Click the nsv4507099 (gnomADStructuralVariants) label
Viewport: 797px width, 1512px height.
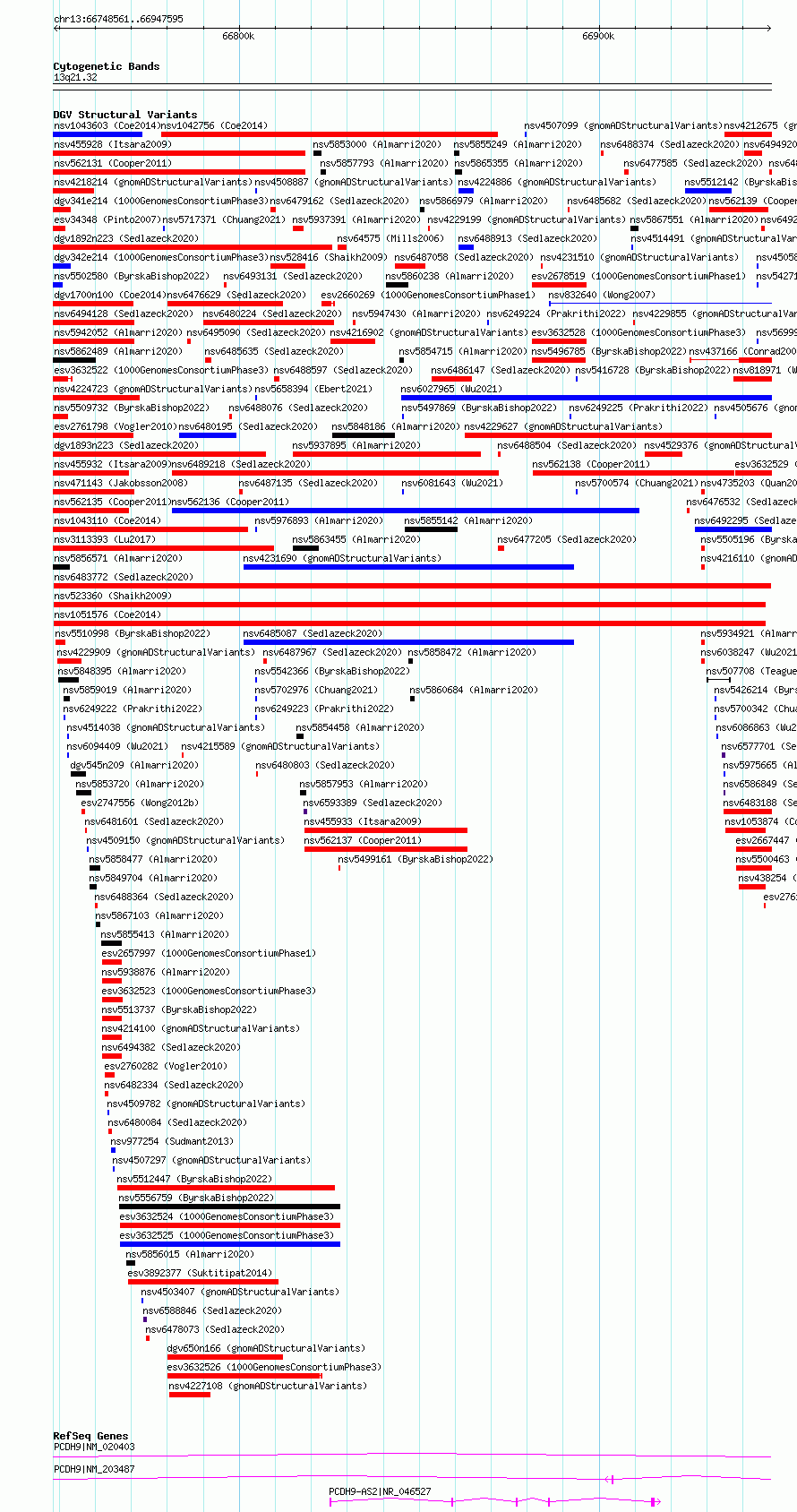pos(623,126)
